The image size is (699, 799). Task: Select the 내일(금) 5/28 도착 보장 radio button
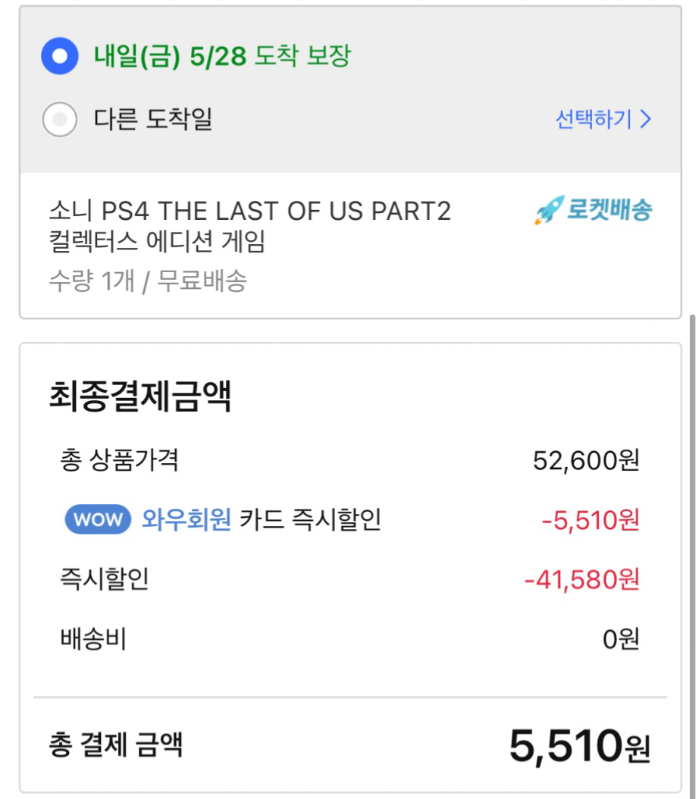(60, 56)
